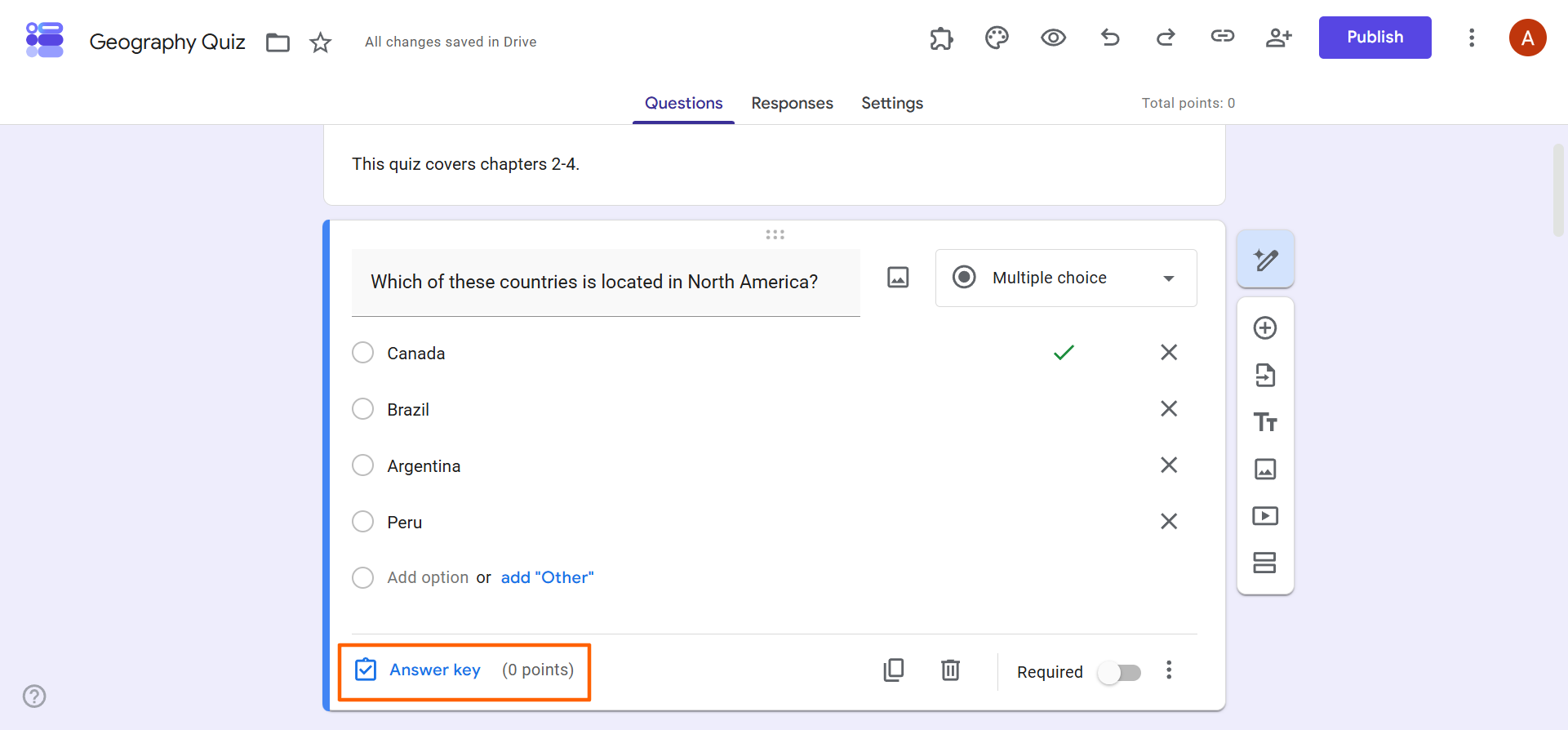Publish the Geography Quiz form
Viewport: 1568px width, 730px height.
pos(1375,38)
